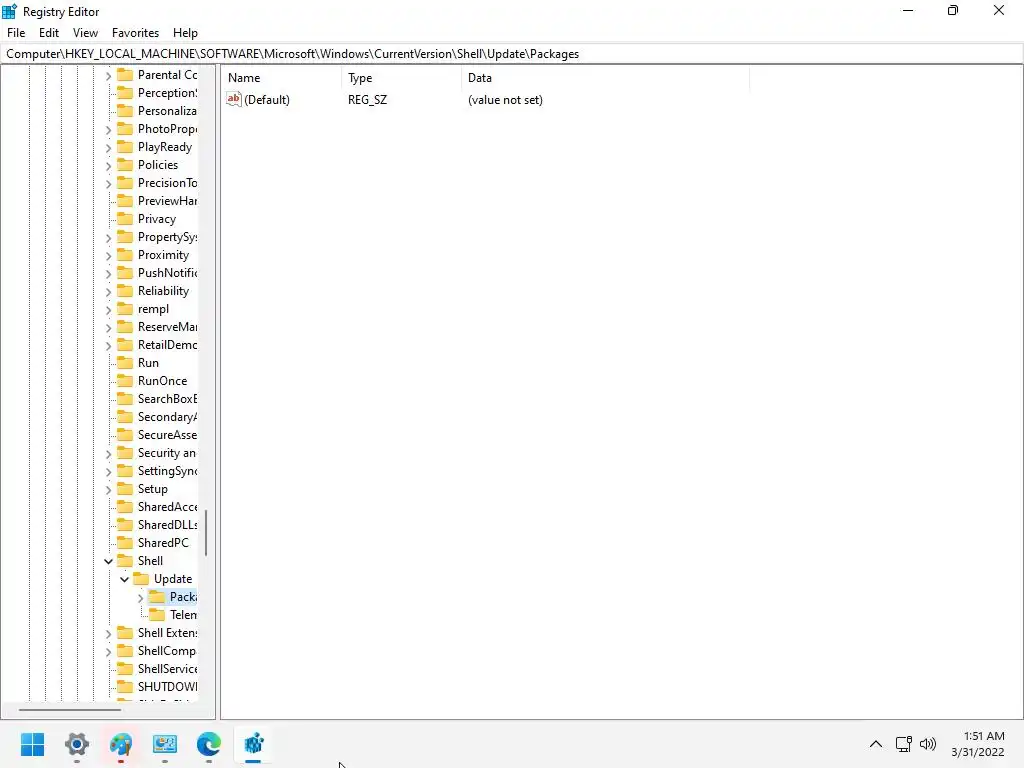
Task: Select the RunOnce key
Action: tap(162, 381)
